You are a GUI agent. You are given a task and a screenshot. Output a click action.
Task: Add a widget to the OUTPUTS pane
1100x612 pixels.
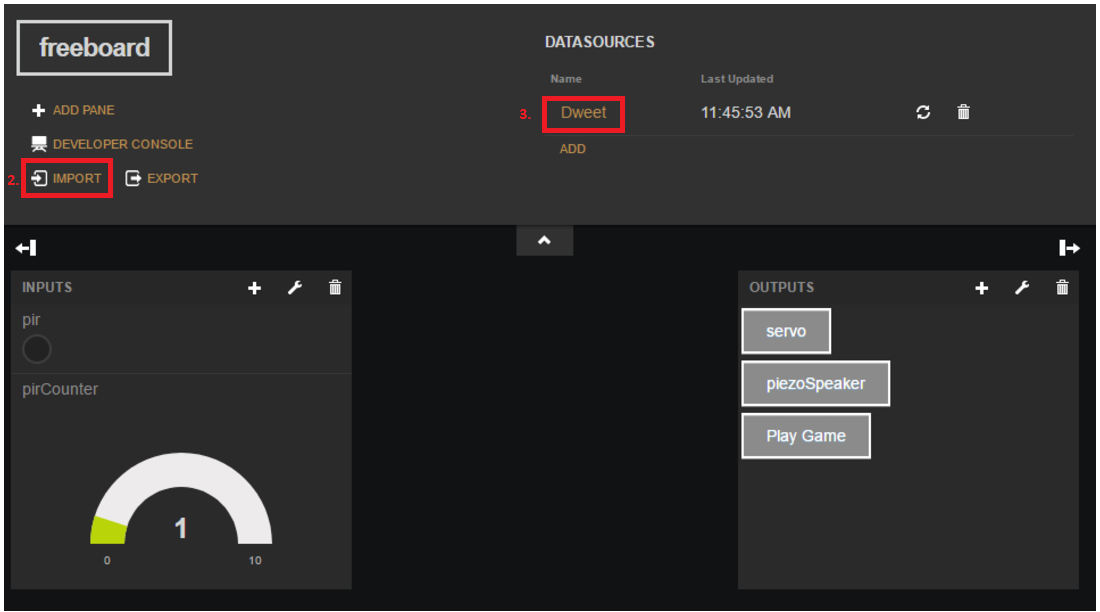[x=981, y=288]
